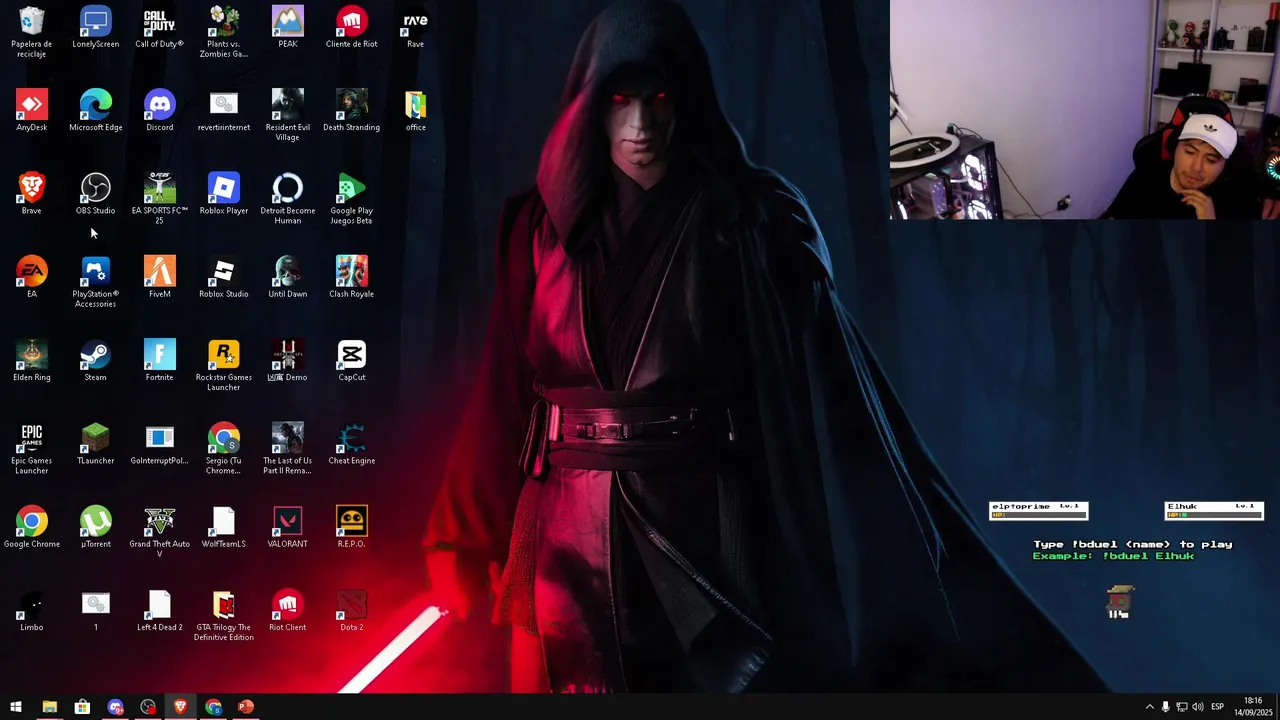Click the Limbo desktop icon

pyautogui.click(x=32, y=610)
